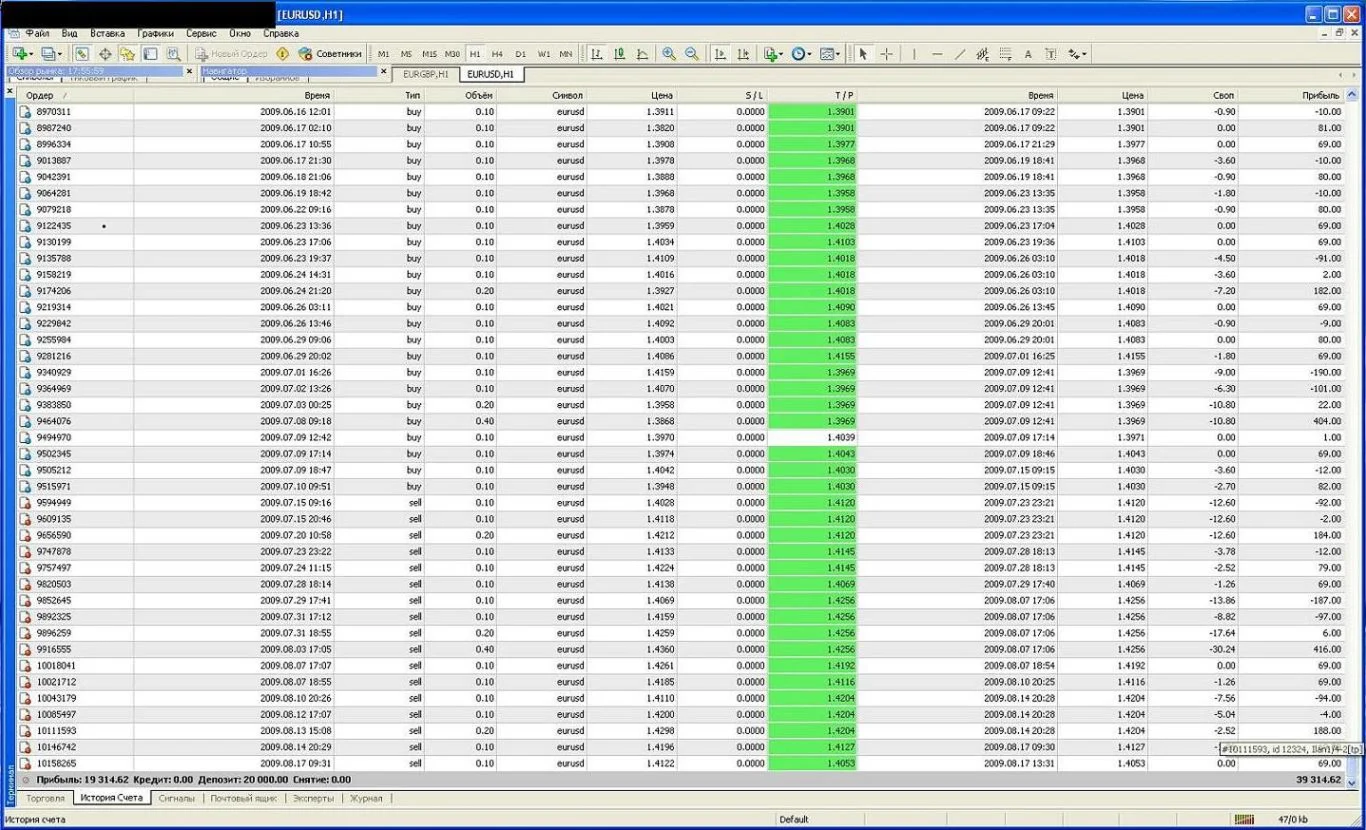Toggle the Советники (Expert Advisors) button
Viewport: 1366px width, 830px height.
330,54
